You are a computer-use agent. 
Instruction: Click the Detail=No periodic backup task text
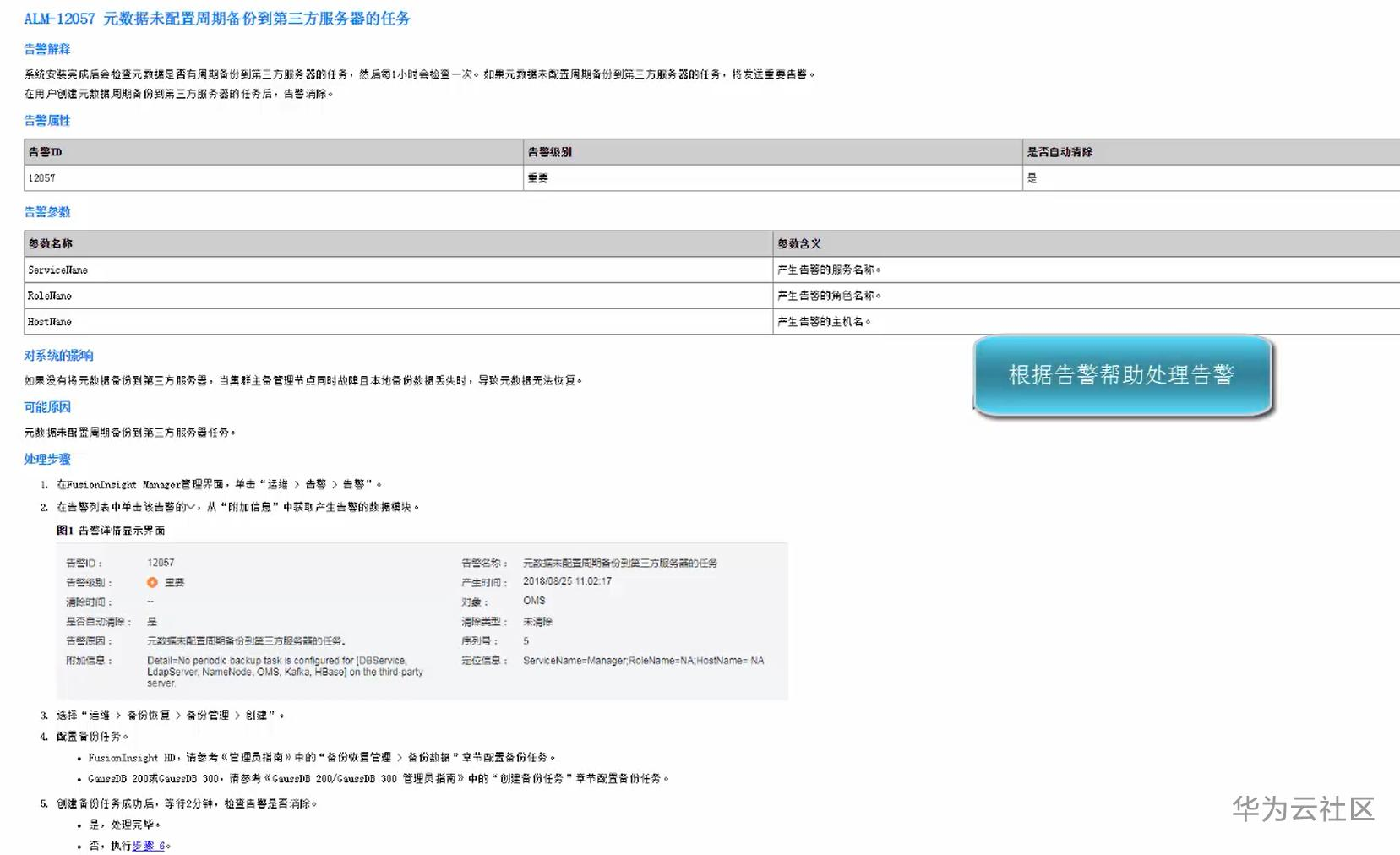coord(285,672)
